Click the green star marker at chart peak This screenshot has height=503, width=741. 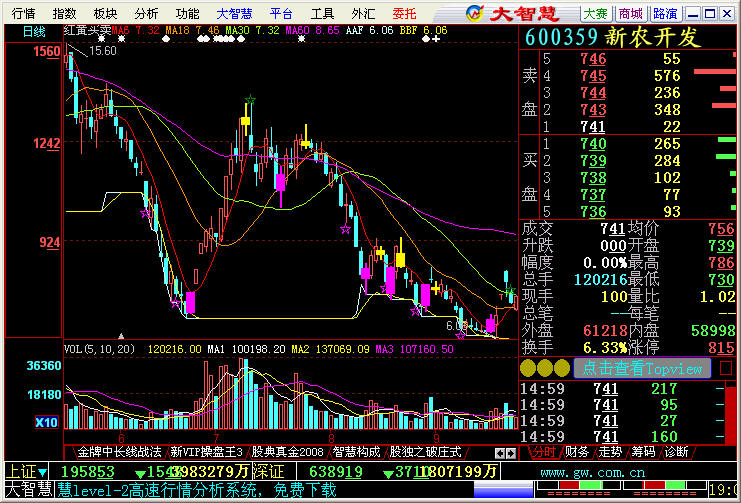coord(250,99)
